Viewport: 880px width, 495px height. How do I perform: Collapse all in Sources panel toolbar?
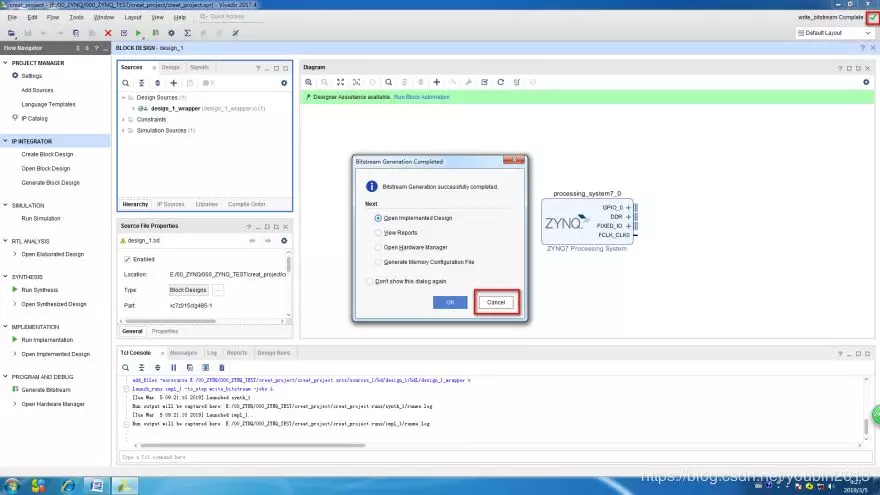[141, 83]
